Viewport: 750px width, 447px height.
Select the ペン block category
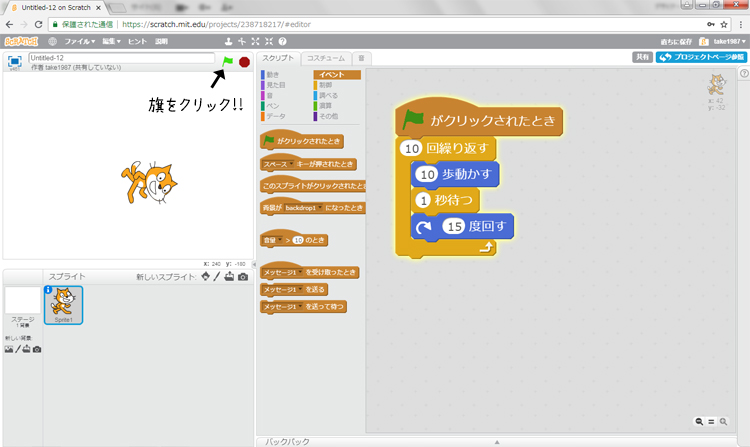273,106
